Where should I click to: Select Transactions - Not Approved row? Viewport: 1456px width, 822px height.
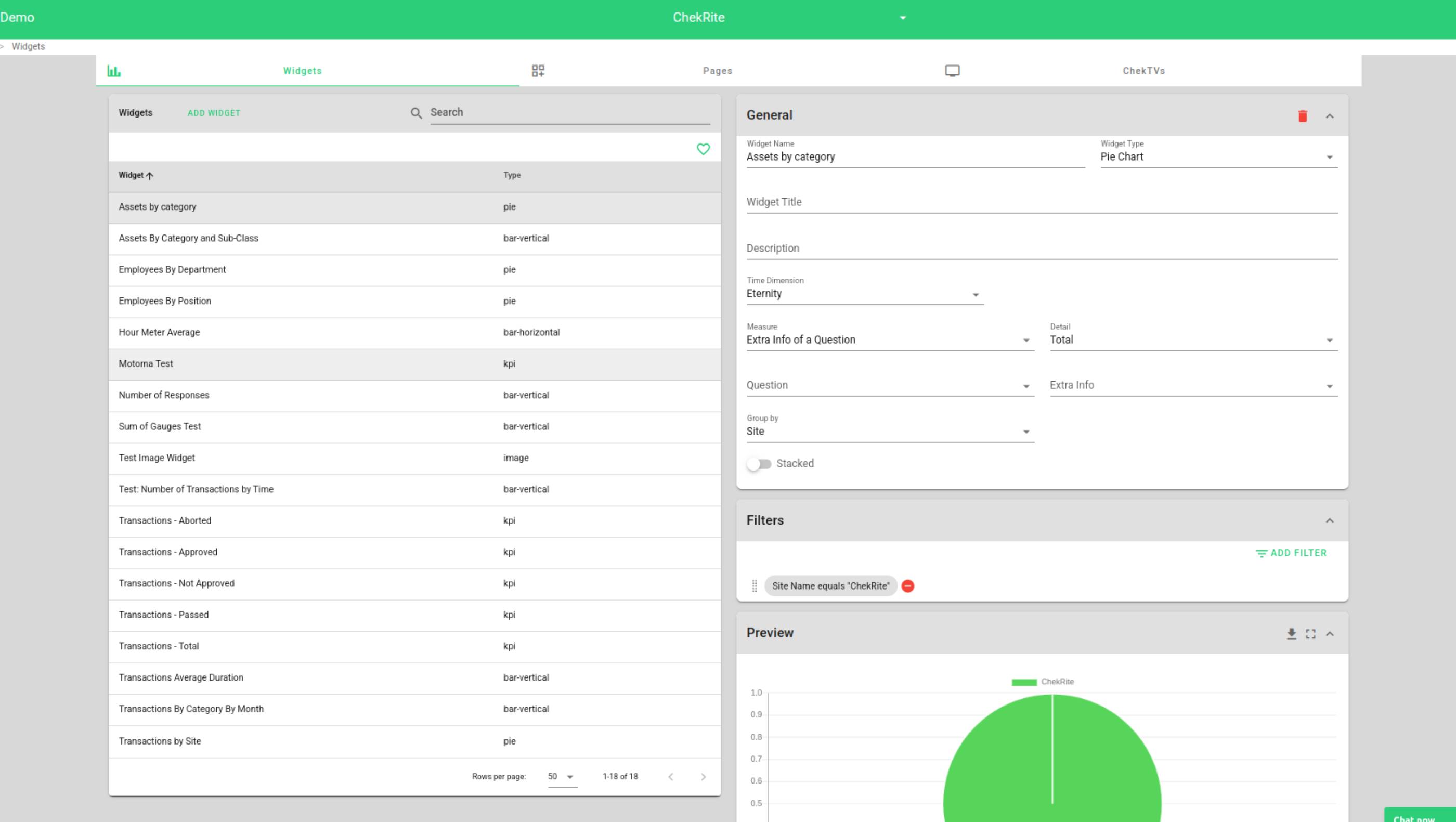click(414, 583)
